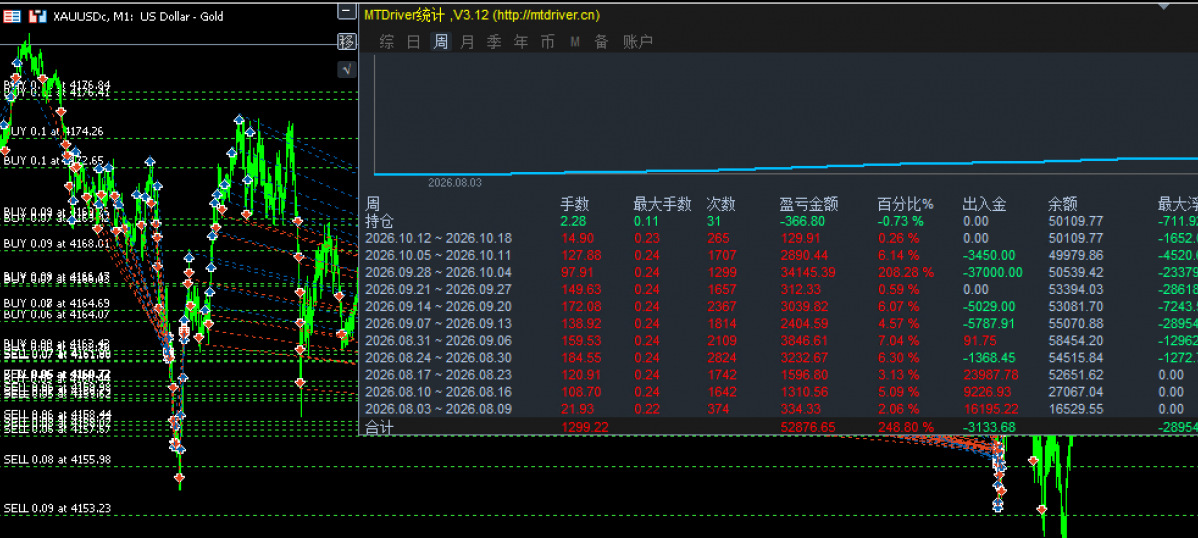
Task: Select the 2026.10.12 ~ 2026.10.18 week row
Action: point(778,238)
